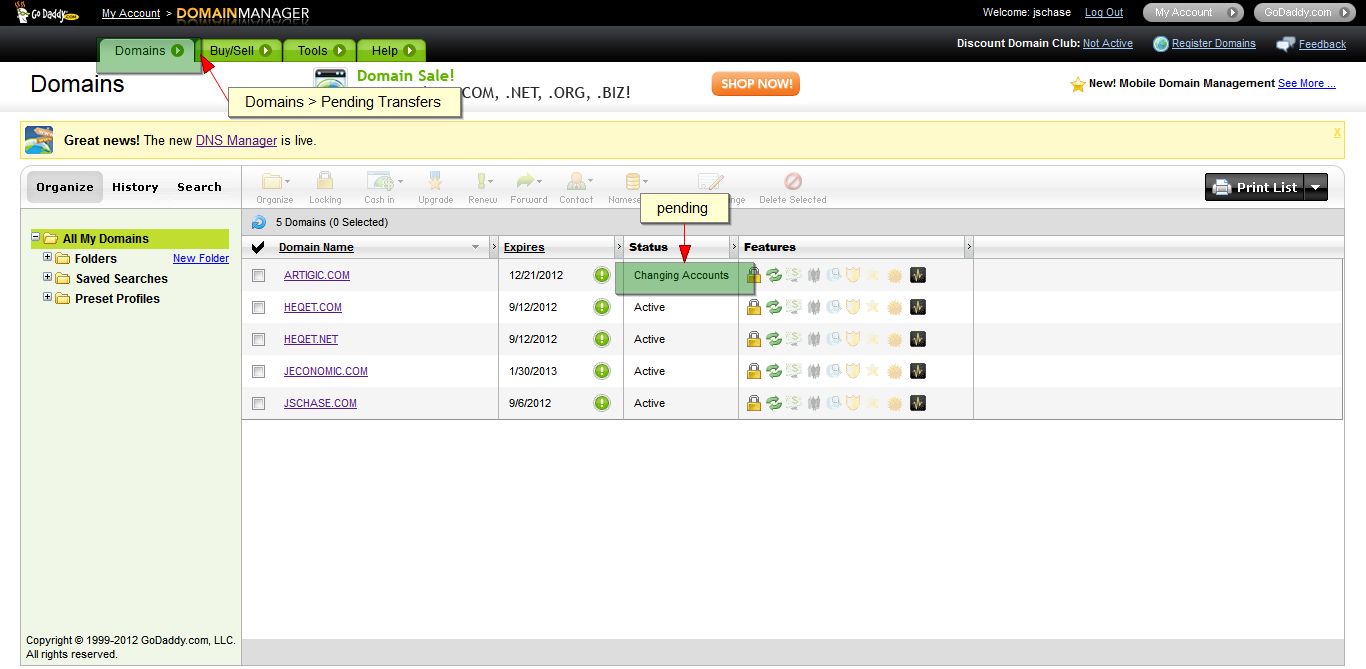The height and width of the screenshot is (669, 1366).
Task: Click the Log Out link
Action: coord(1104,13)
